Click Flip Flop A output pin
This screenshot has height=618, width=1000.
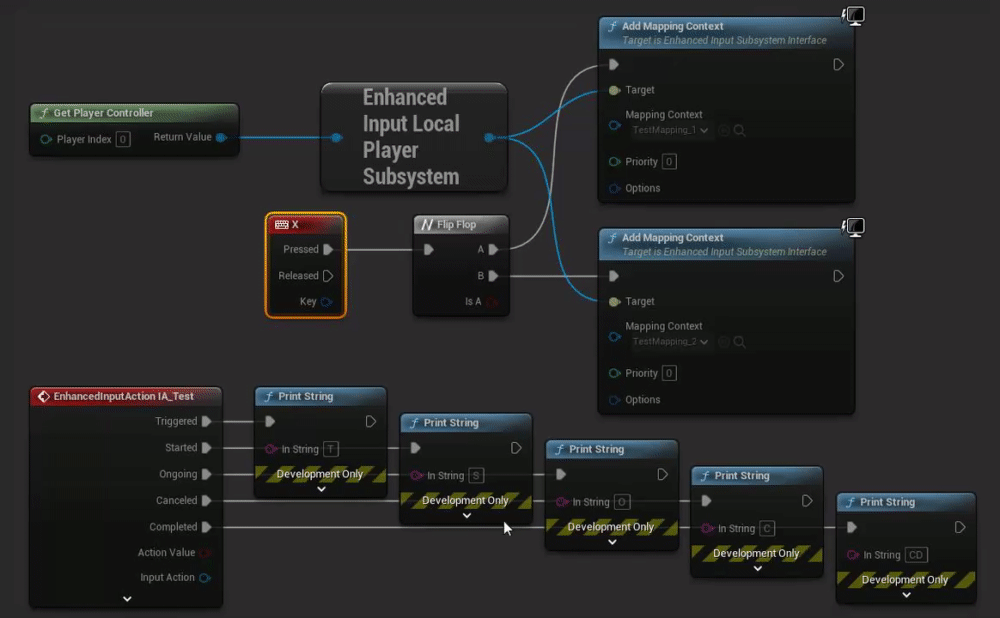[x=493, y=249]
